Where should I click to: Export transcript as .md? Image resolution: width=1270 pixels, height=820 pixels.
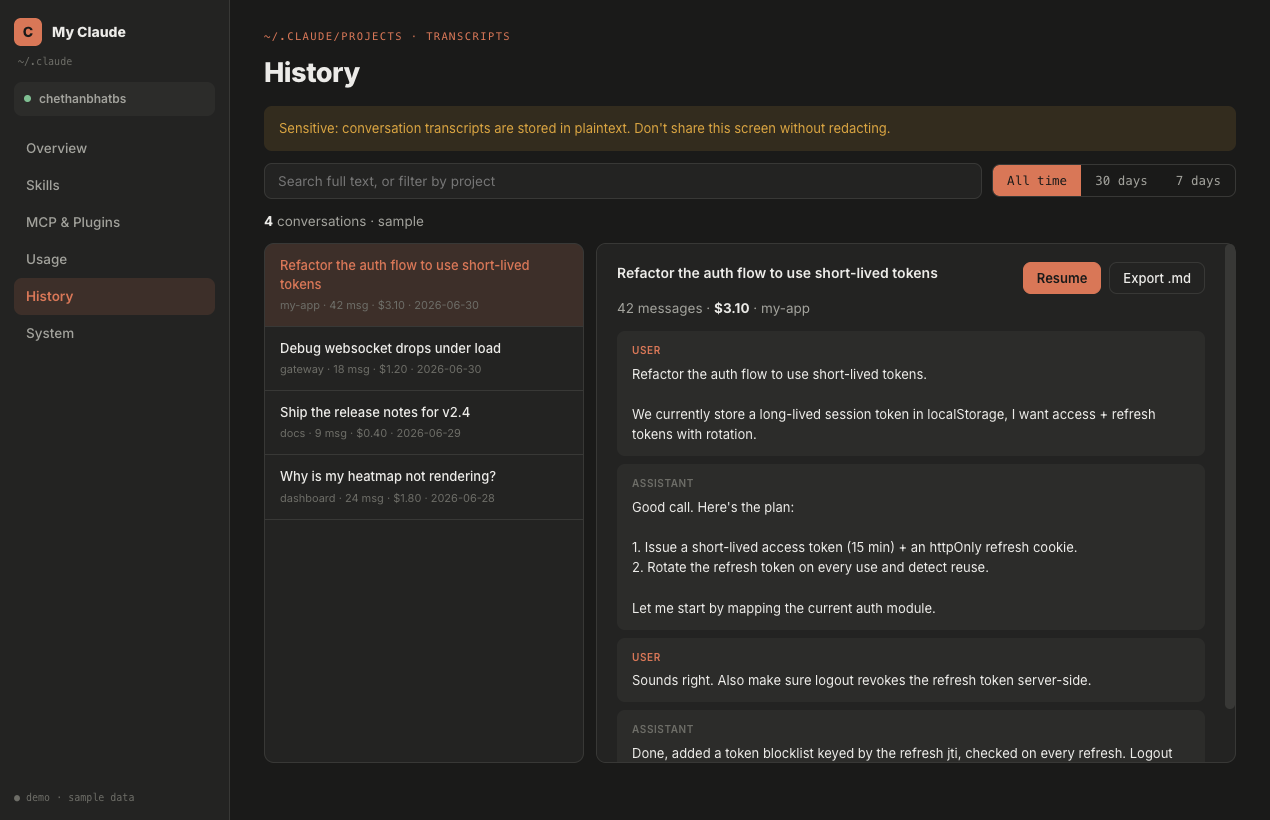tap(1156, 278)
